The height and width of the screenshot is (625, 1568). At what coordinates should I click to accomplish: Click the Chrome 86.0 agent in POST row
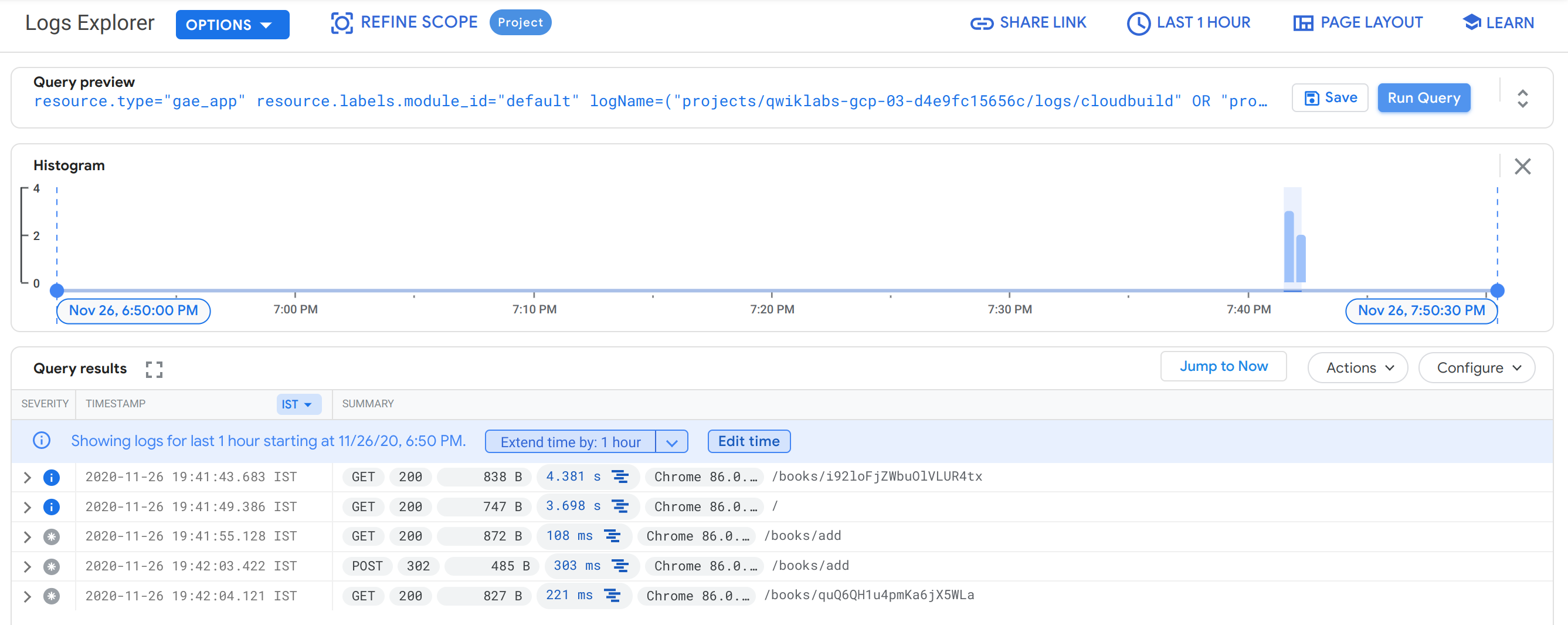[x=705, y=566]
